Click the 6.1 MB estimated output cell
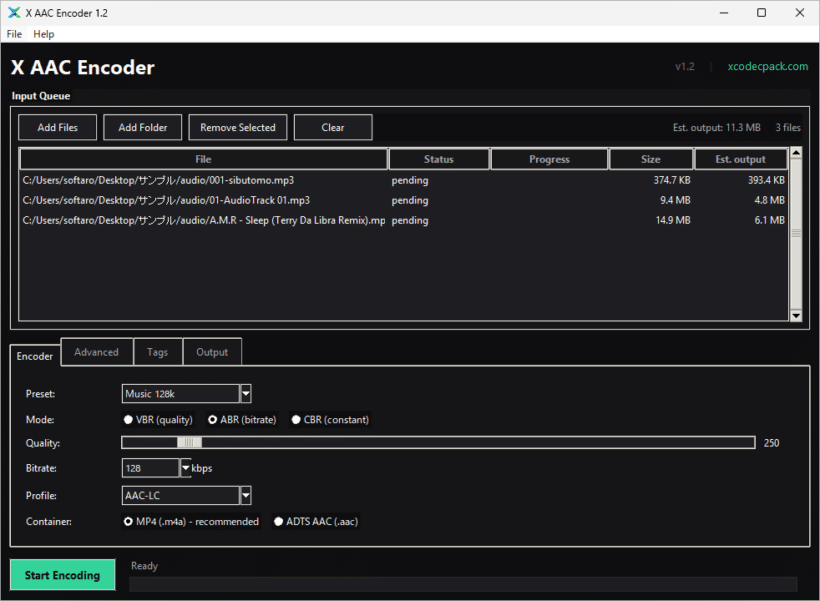This screenshot has height=601, width=820. click(769, 220)
